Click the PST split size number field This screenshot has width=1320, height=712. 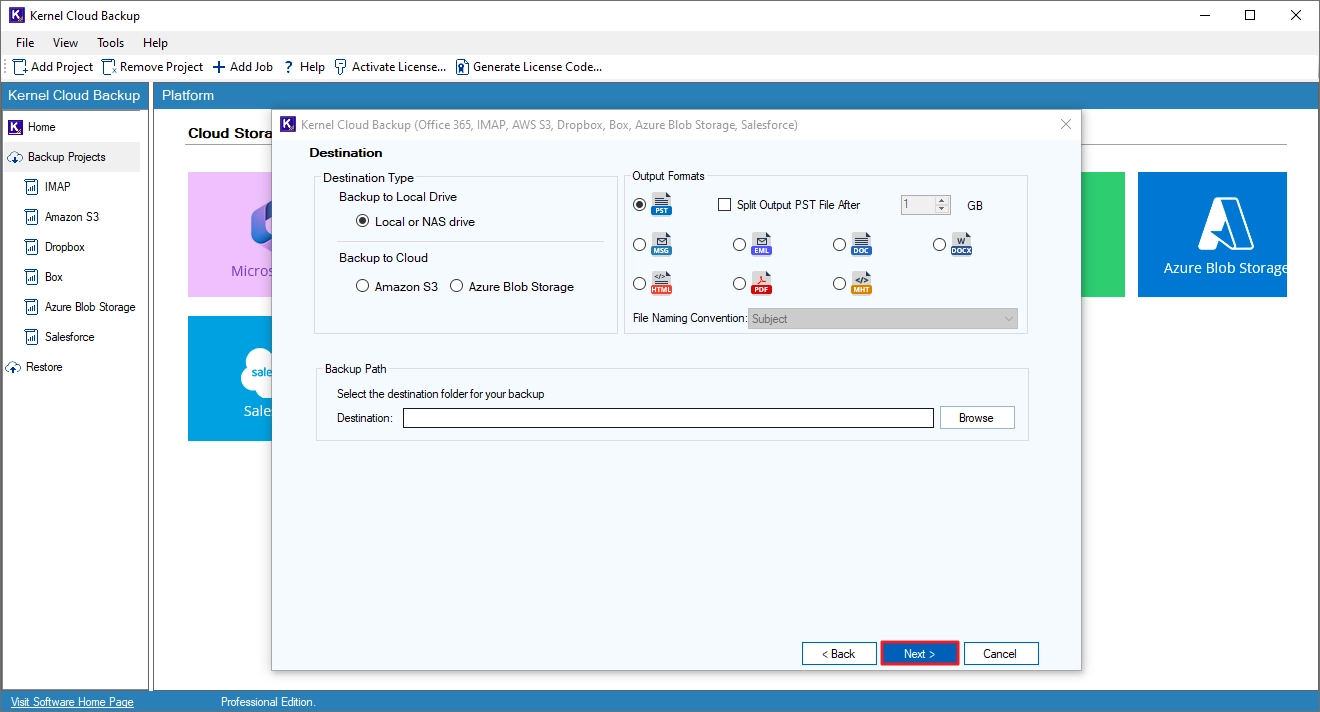[918, 205]
